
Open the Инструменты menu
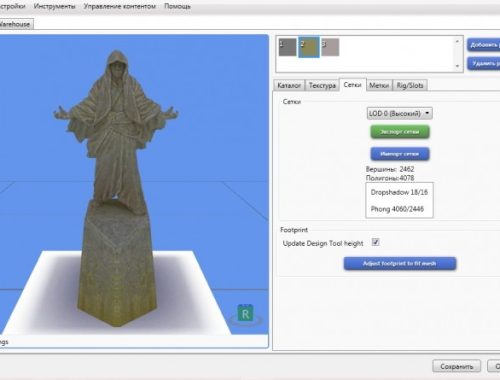coord(54,6)
